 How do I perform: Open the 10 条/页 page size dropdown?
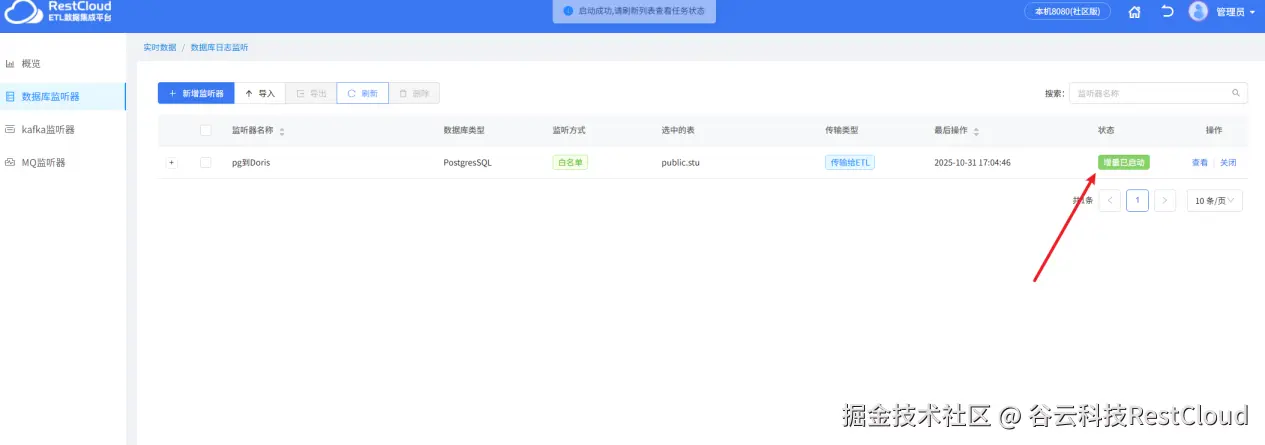pyautogui.click(x=1215, y=201)
